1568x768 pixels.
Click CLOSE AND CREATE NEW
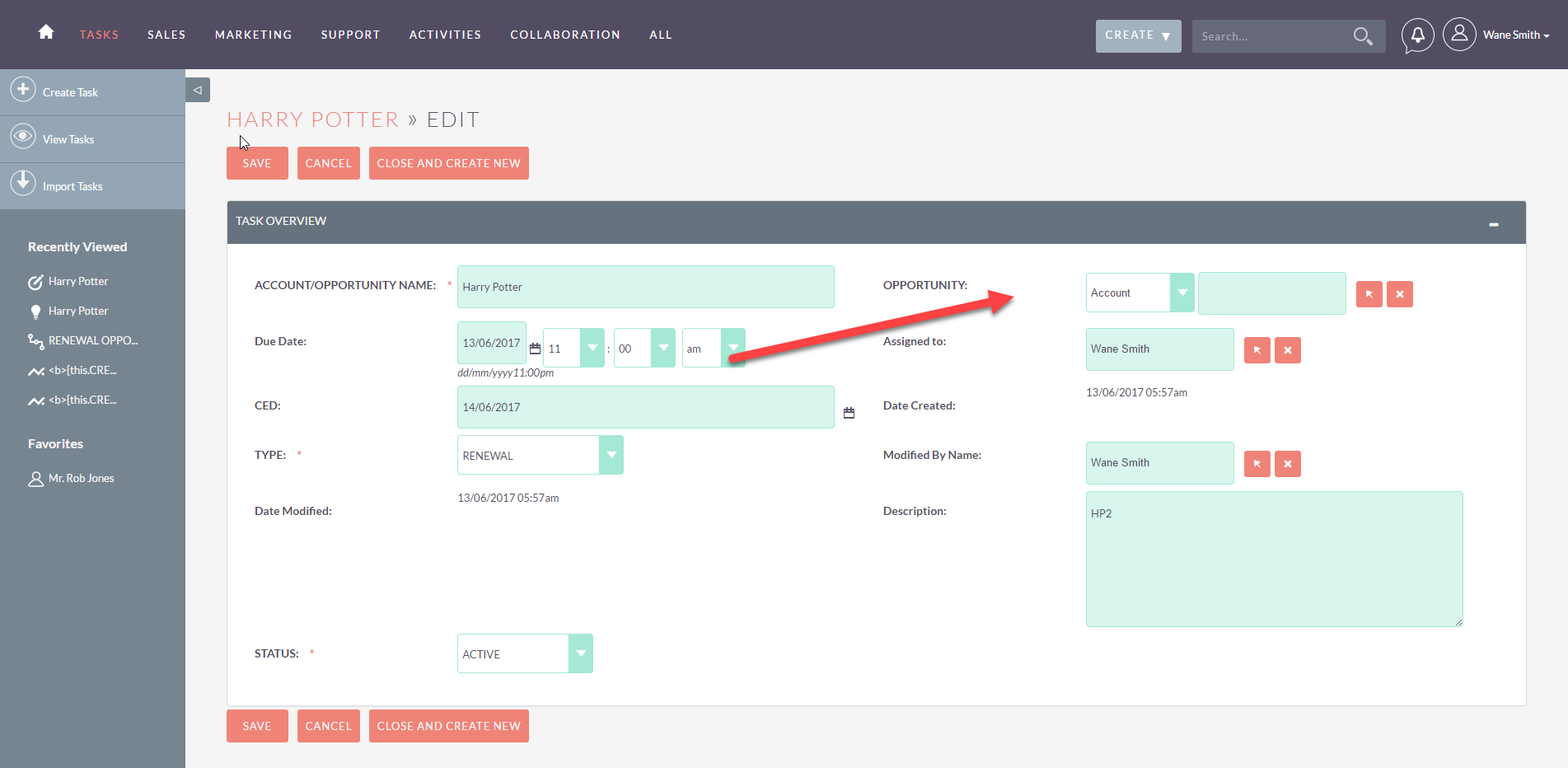(x=448, y=162)
